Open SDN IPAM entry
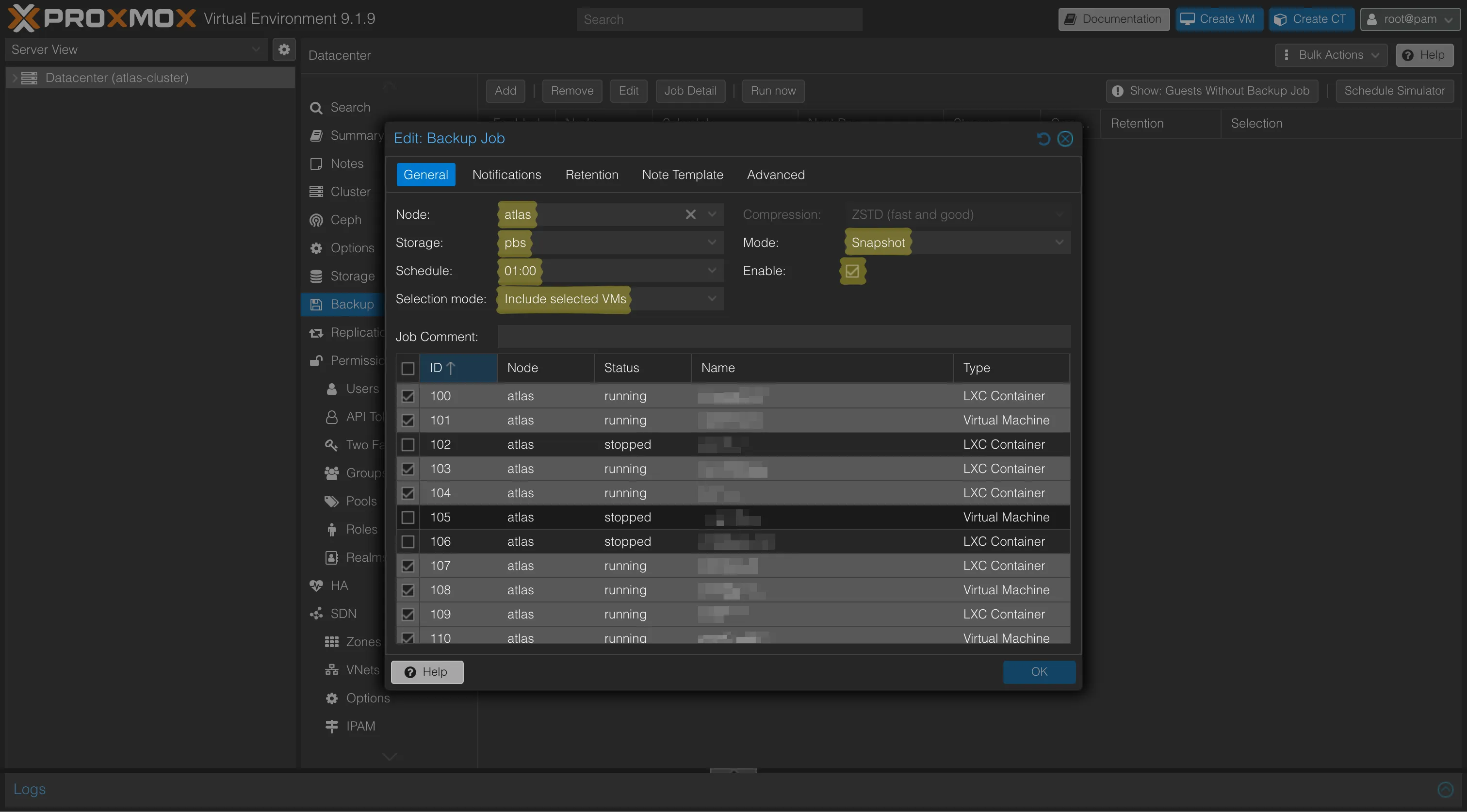The width and height of the screenshot is (1467, 812). pyautogui.click(x=360, y=726)
